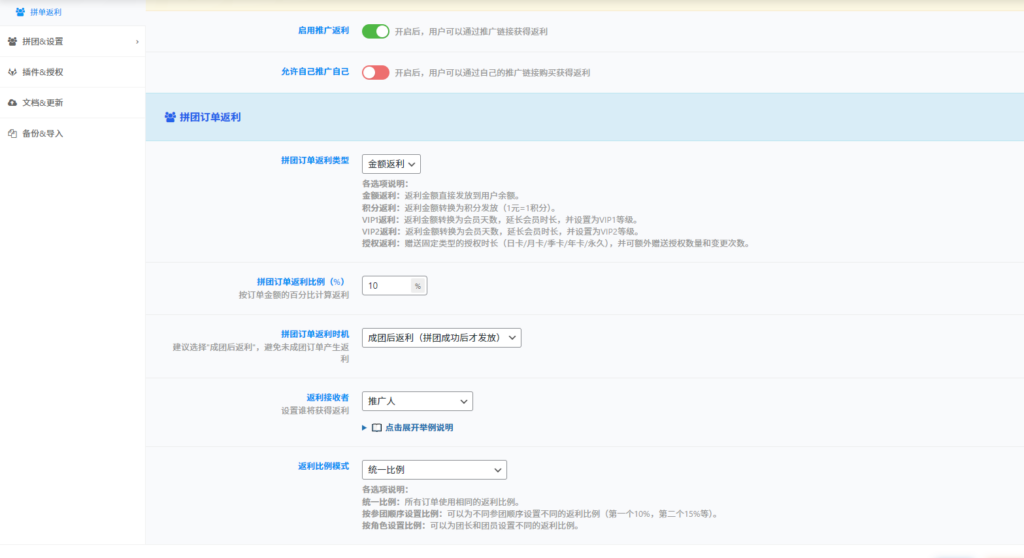Click the 设置谁将获得返利 hint text
Viewport: 1024px width, 558px height.
315,410
